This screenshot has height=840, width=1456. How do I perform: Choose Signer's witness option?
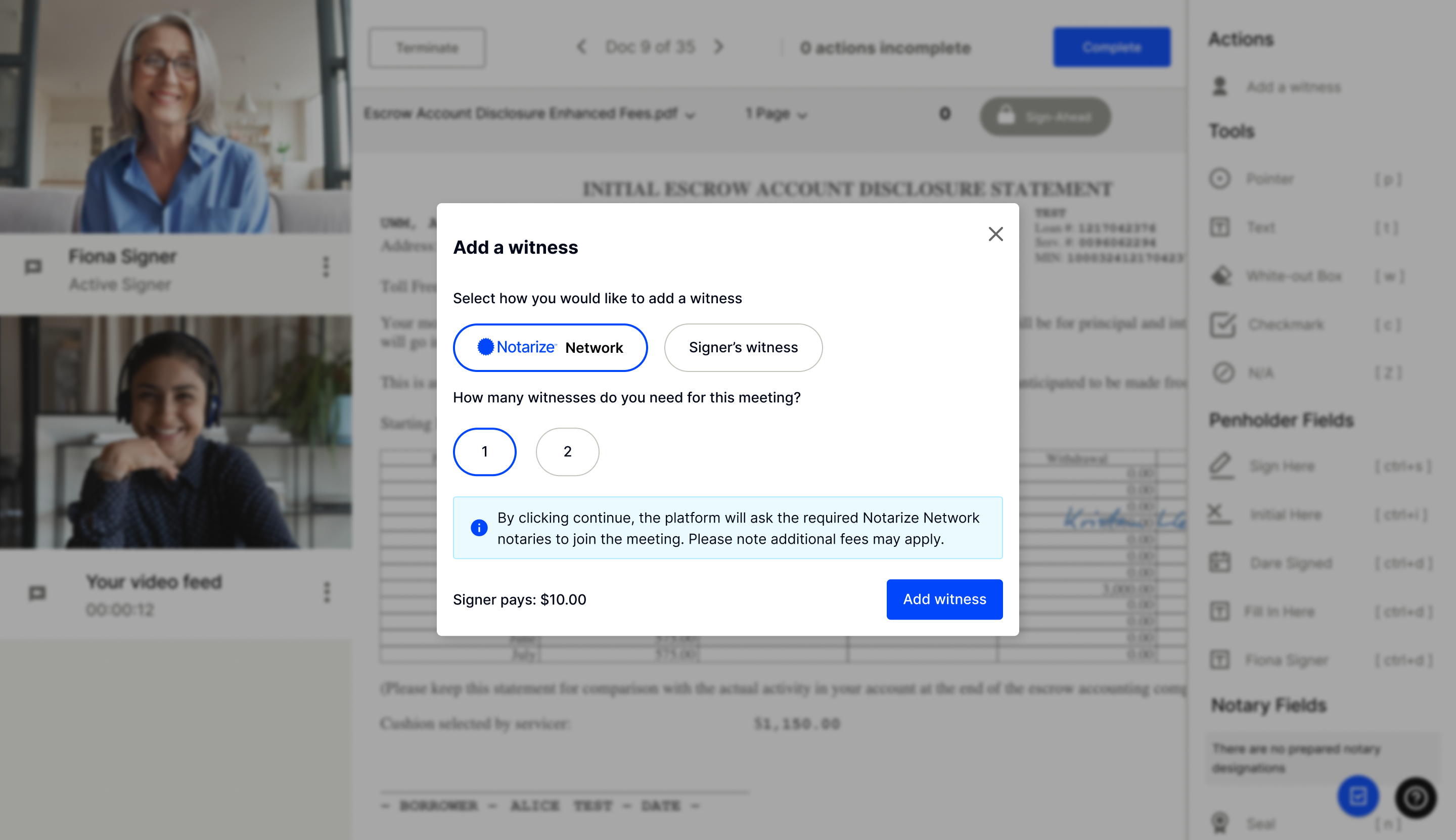pyautogui.click(x=743, y=347)
